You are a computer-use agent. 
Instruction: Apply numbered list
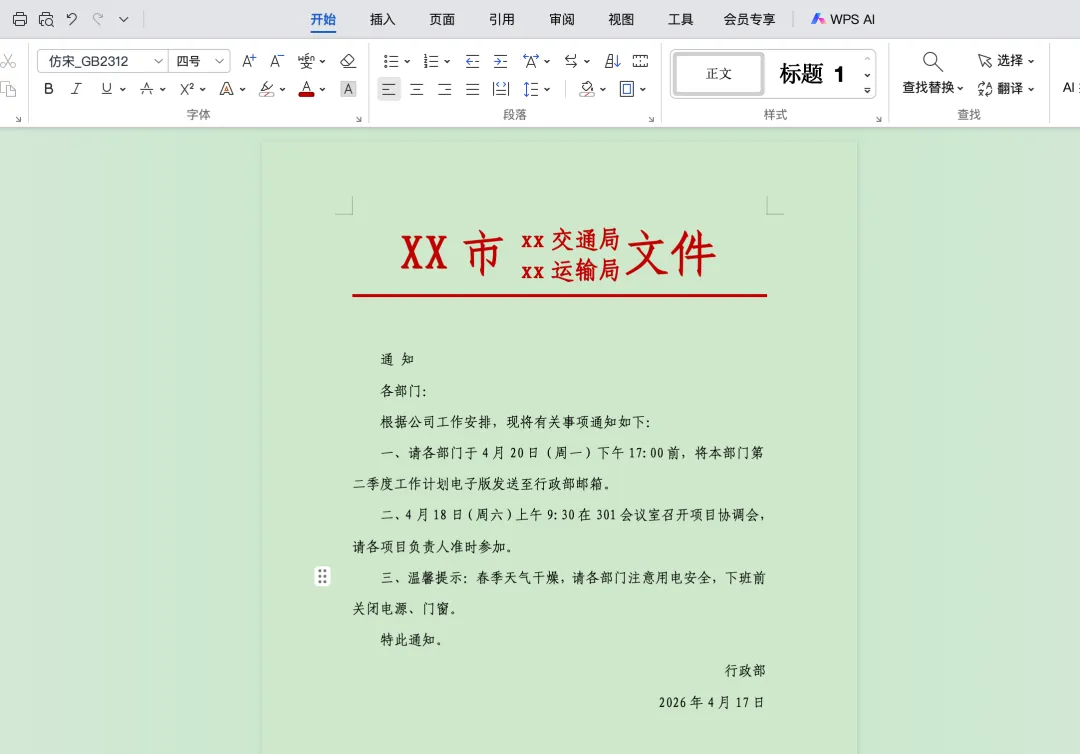click(x=431, y=61)
